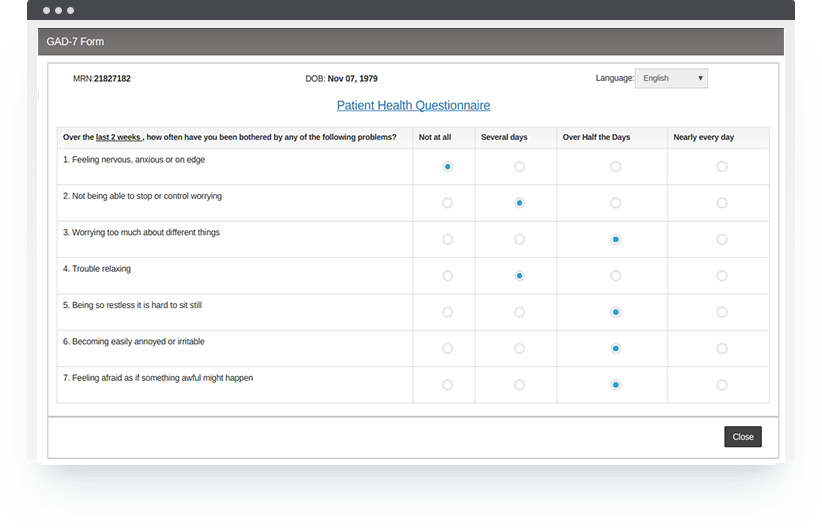Mark 'Not at all' for worrying too much
The image size is (822, 528).
tap(447, 240)
